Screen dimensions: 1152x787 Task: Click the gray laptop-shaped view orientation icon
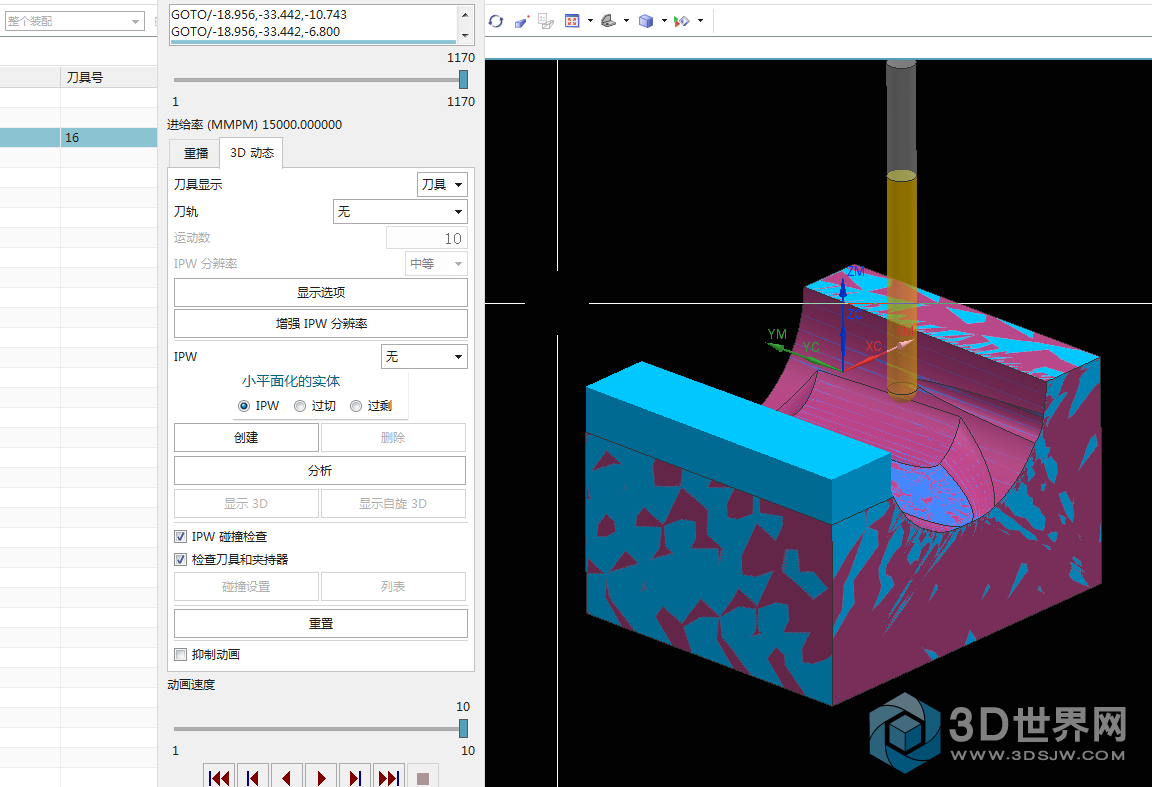(x=608, y=21)
